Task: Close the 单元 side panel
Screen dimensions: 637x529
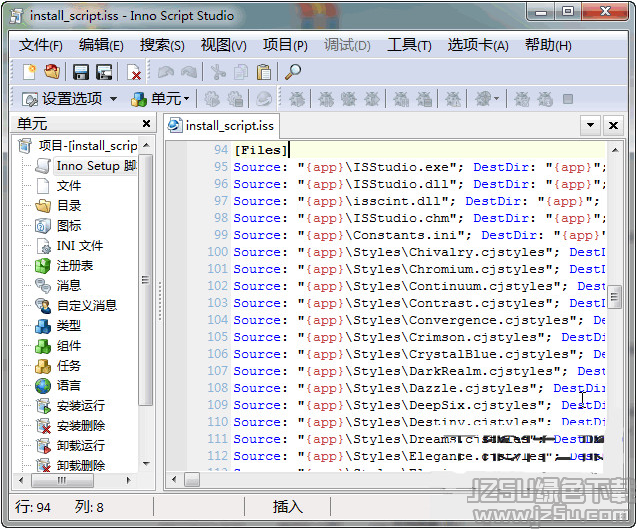Action: [146, 123]
